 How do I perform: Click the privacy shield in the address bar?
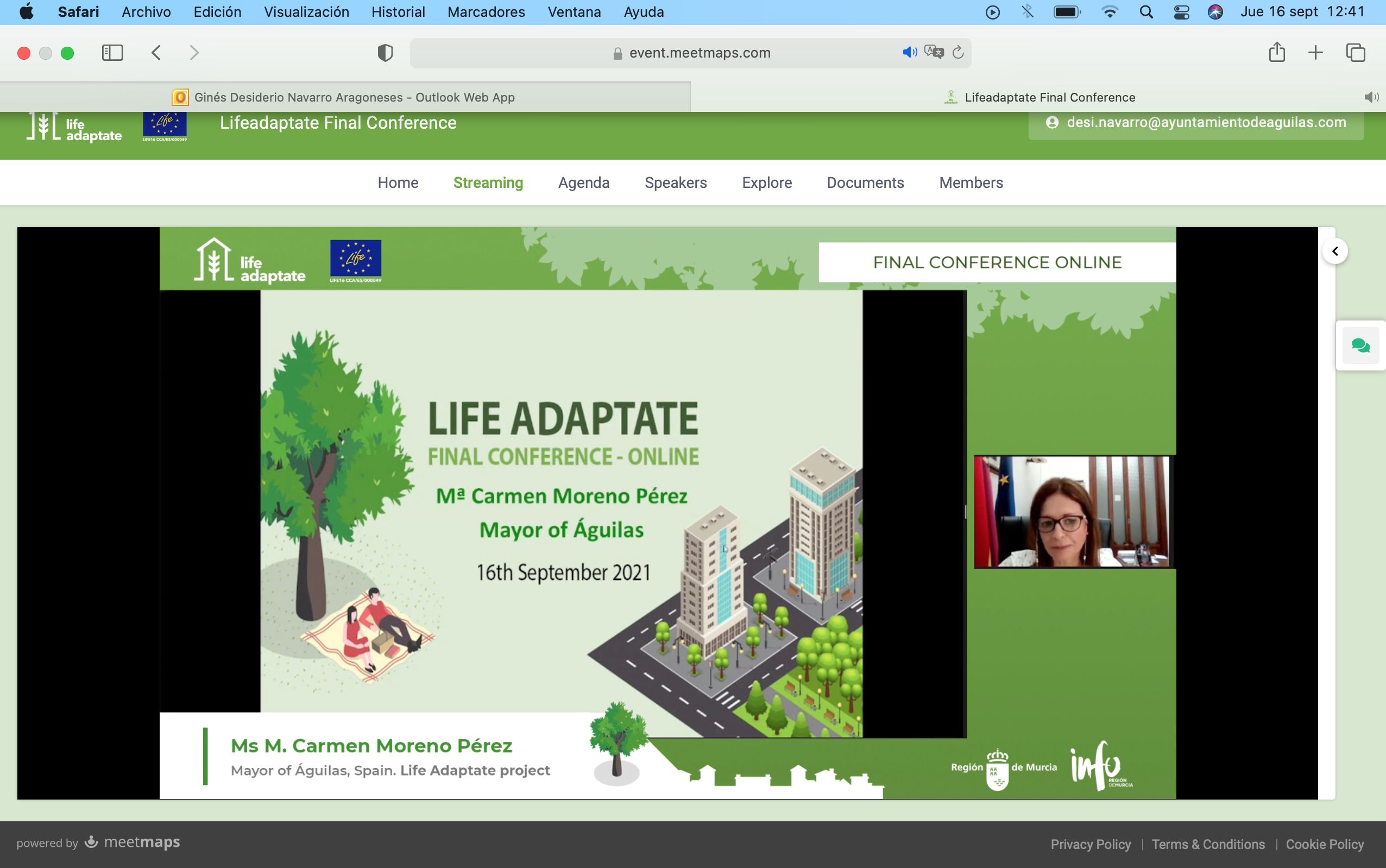385,52
